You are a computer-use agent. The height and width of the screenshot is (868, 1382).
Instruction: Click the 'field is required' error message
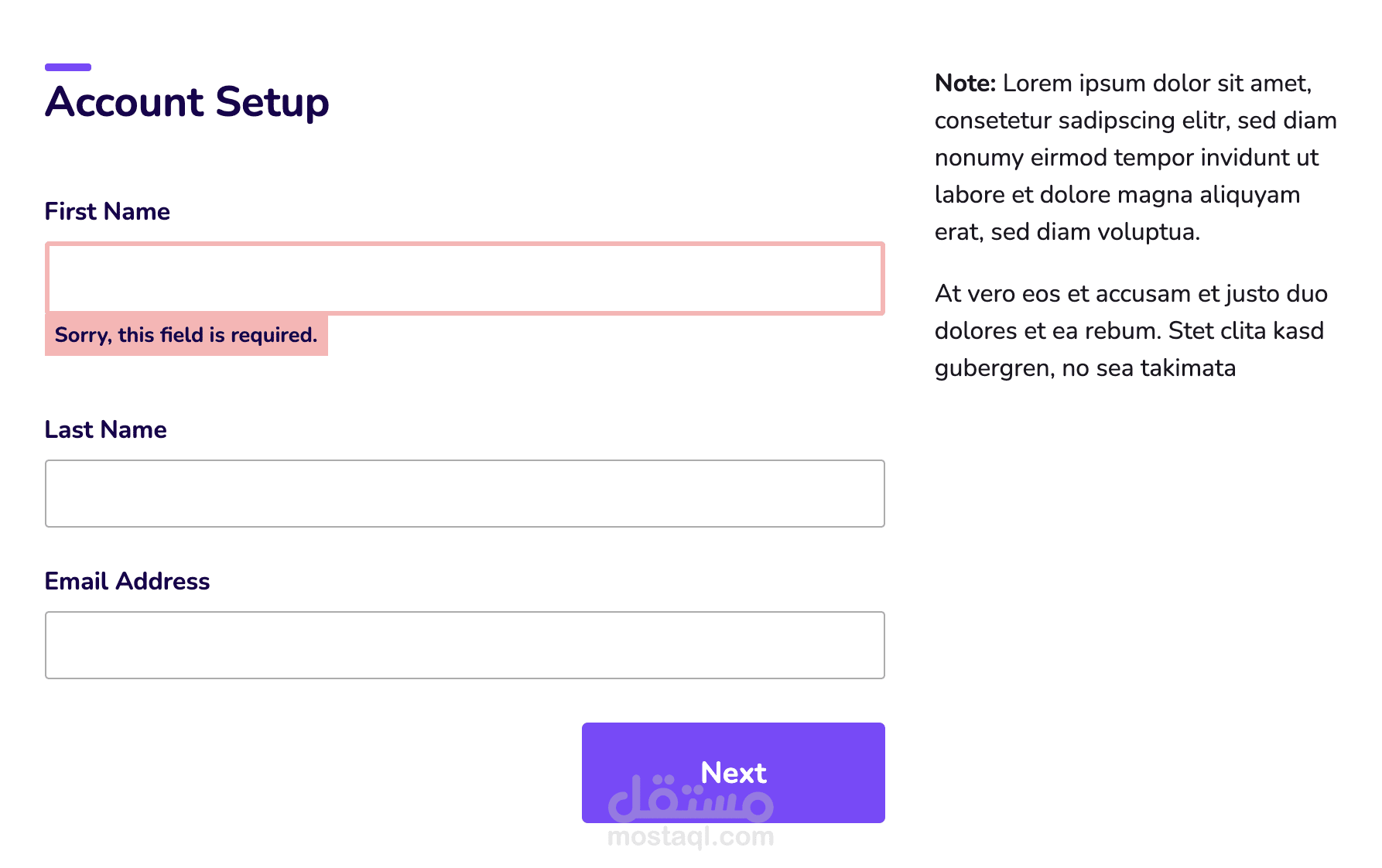(x=186, y=335)
